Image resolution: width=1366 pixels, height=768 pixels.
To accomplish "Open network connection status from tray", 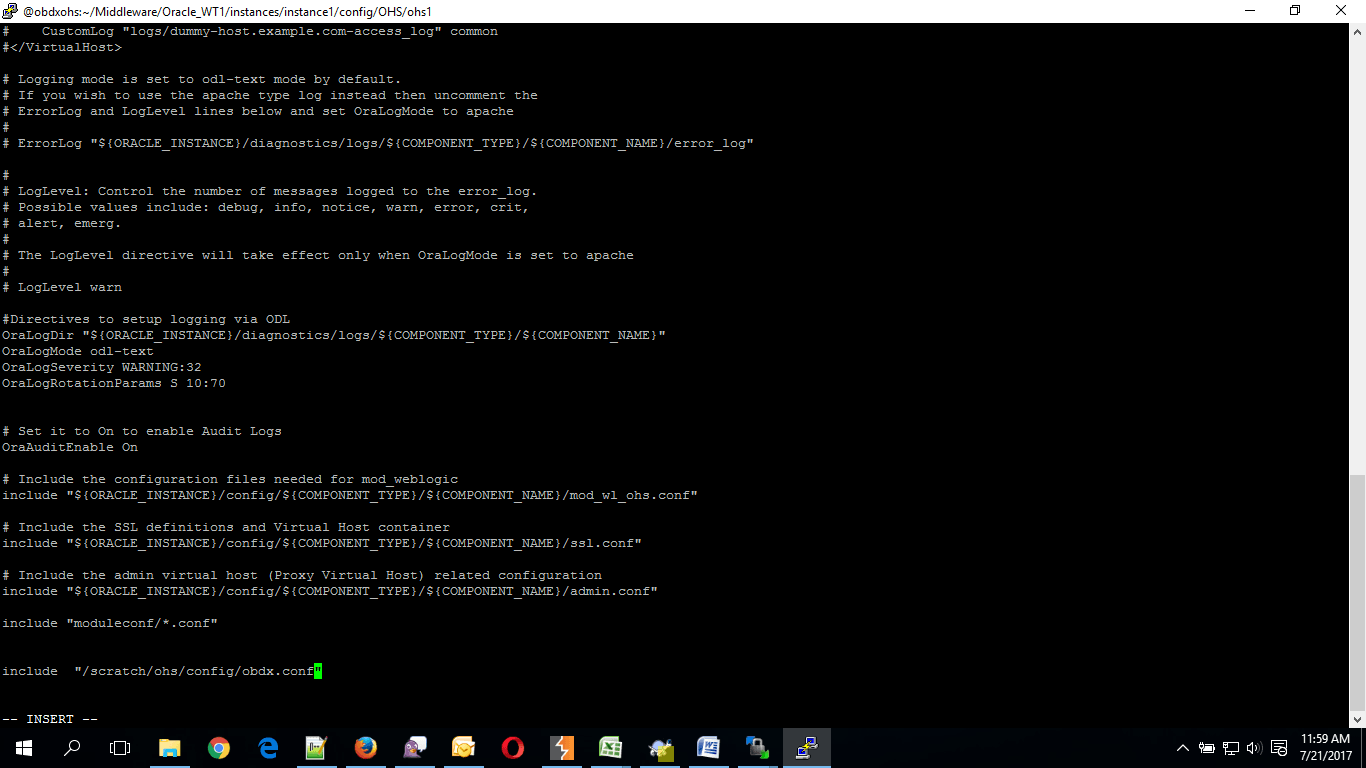I will 1231,747.
